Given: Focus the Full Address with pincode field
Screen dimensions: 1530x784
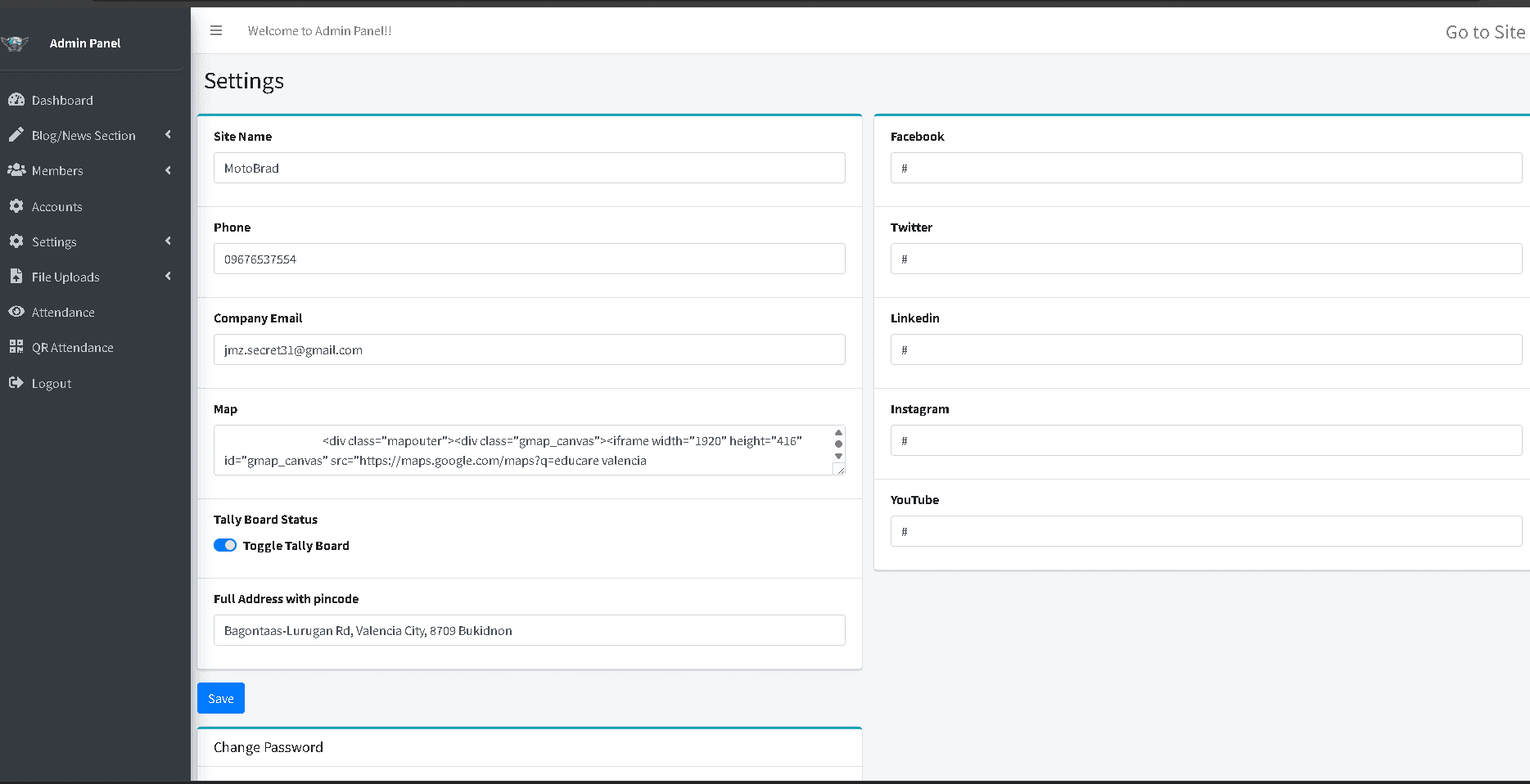Looking at the screenshot, I should click(530, 630).
